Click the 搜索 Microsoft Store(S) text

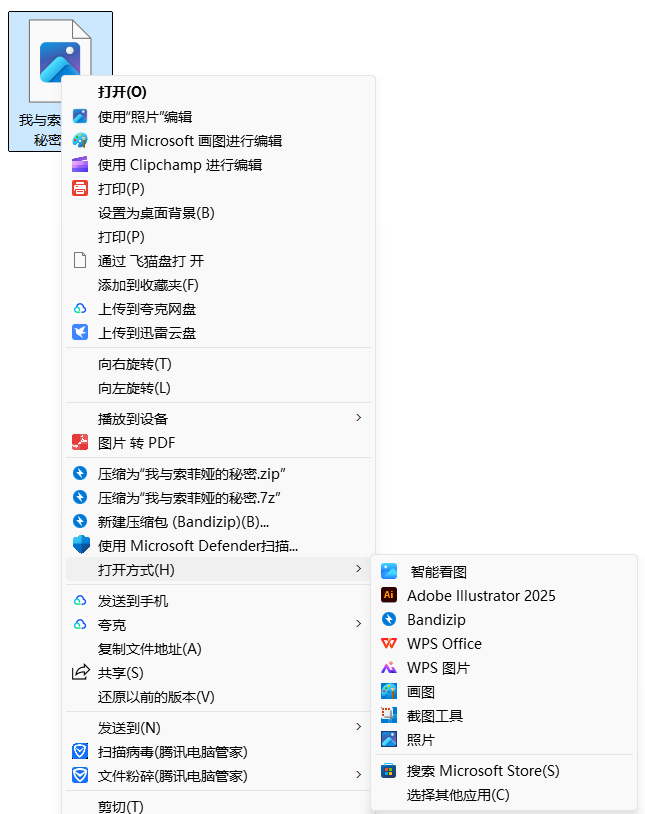tap(483, 771)
